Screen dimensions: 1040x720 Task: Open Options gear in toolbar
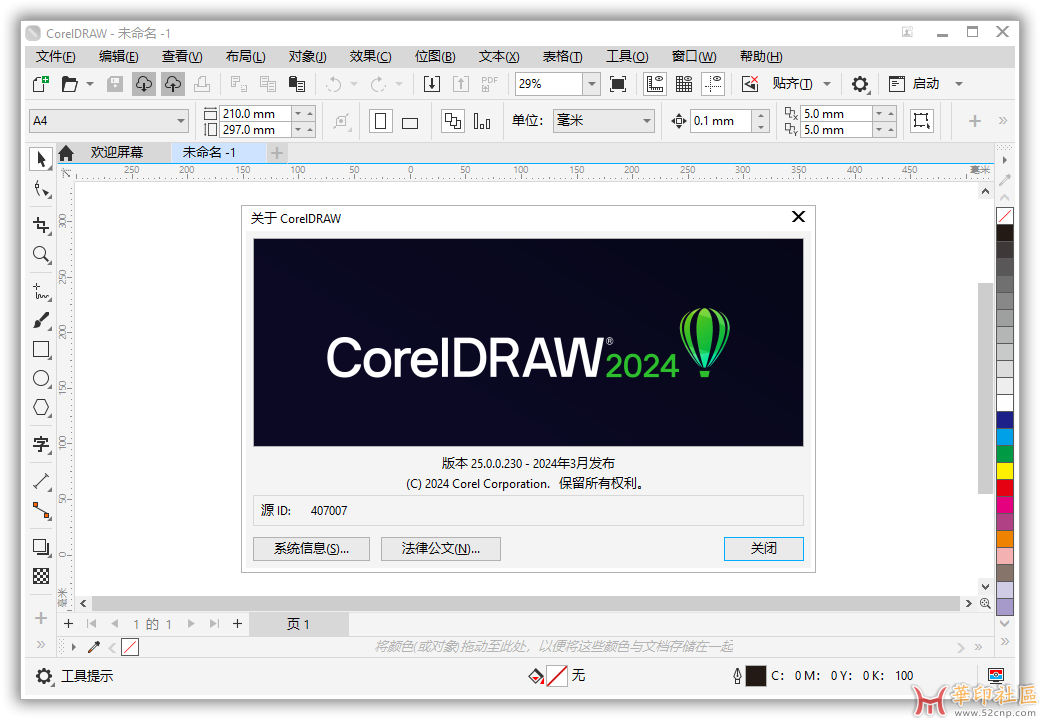click(860, 84)
